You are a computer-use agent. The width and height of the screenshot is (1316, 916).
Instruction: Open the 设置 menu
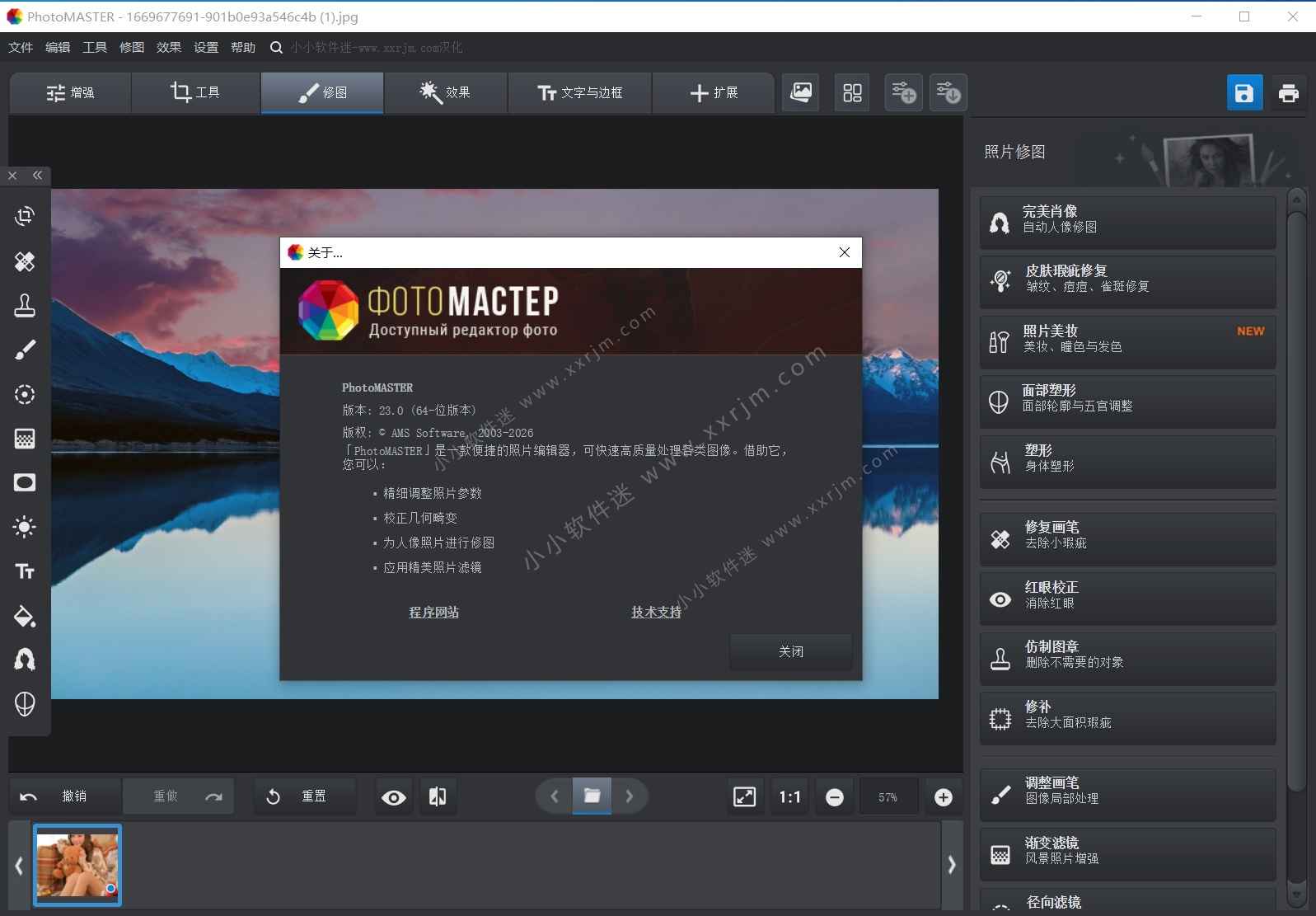point(206,48)
